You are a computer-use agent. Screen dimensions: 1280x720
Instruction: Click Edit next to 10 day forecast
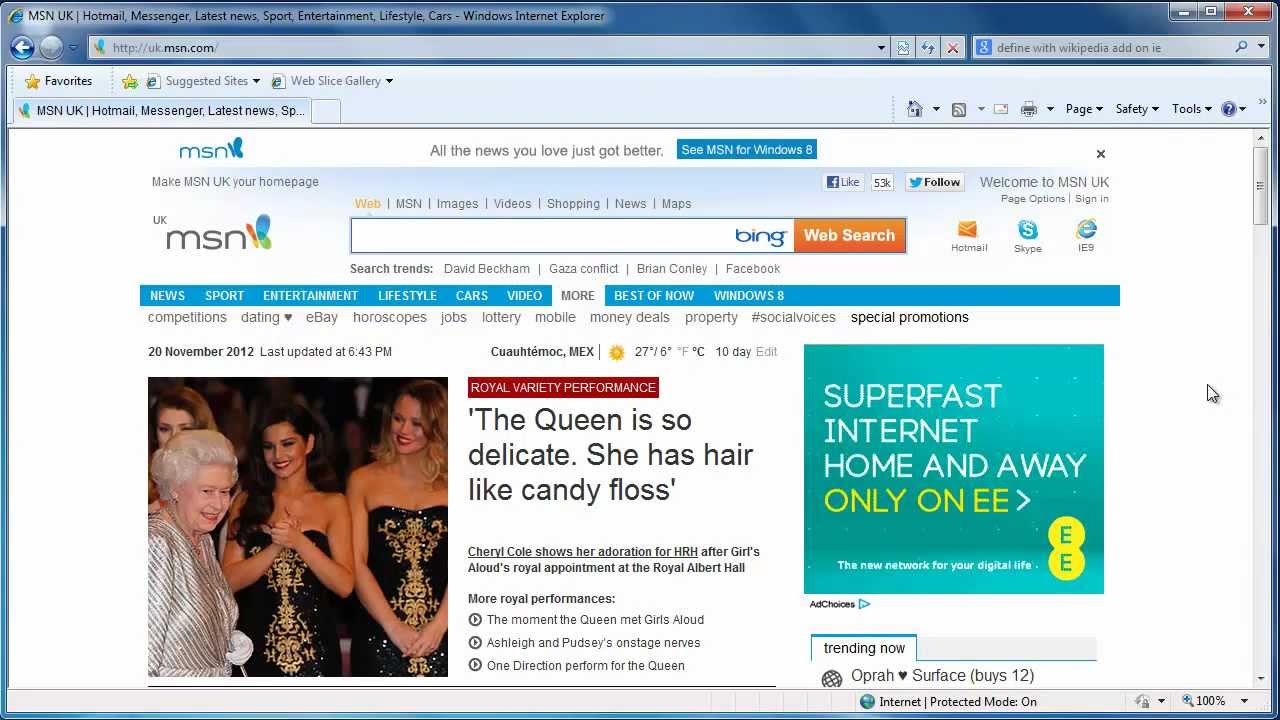point(767,352)
